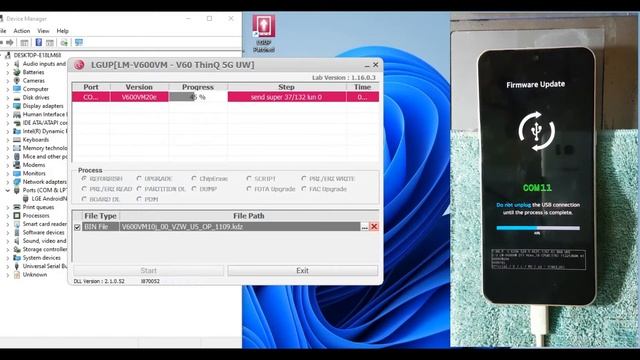The height and width of the screenshot is (360, 640).
Task: Open the File menu in Device Manager
Action: coord(3,31)
